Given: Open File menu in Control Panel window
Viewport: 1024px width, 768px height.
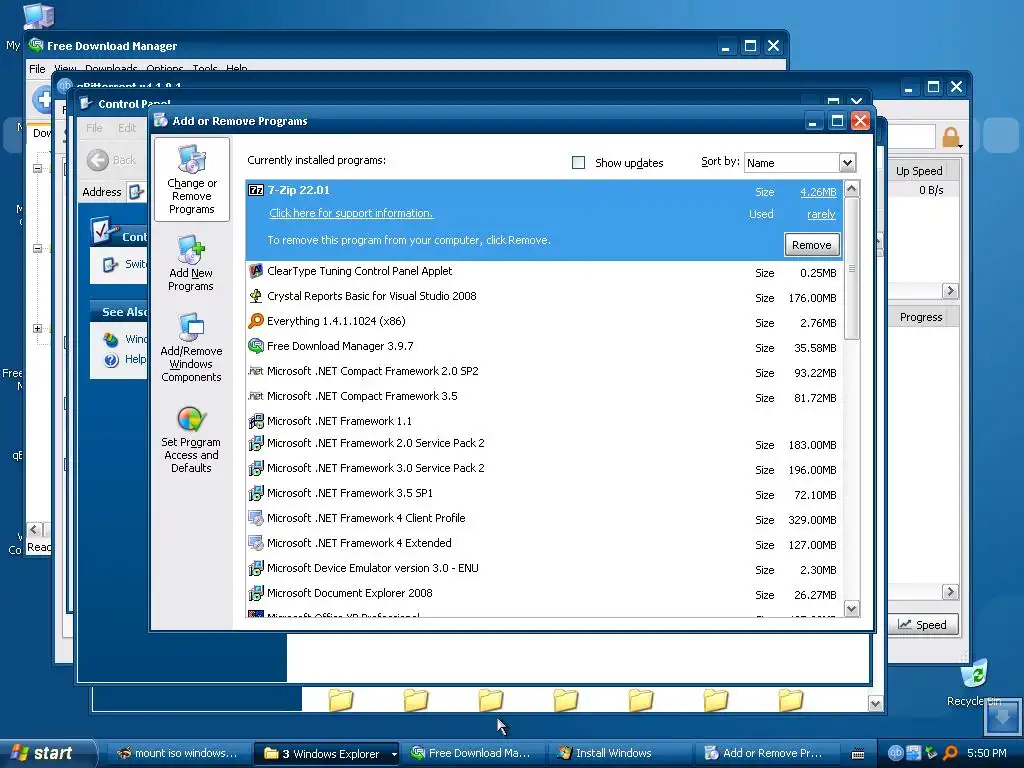Looking at the screenshot, I should pyautogui.click(x=94, y=128).
